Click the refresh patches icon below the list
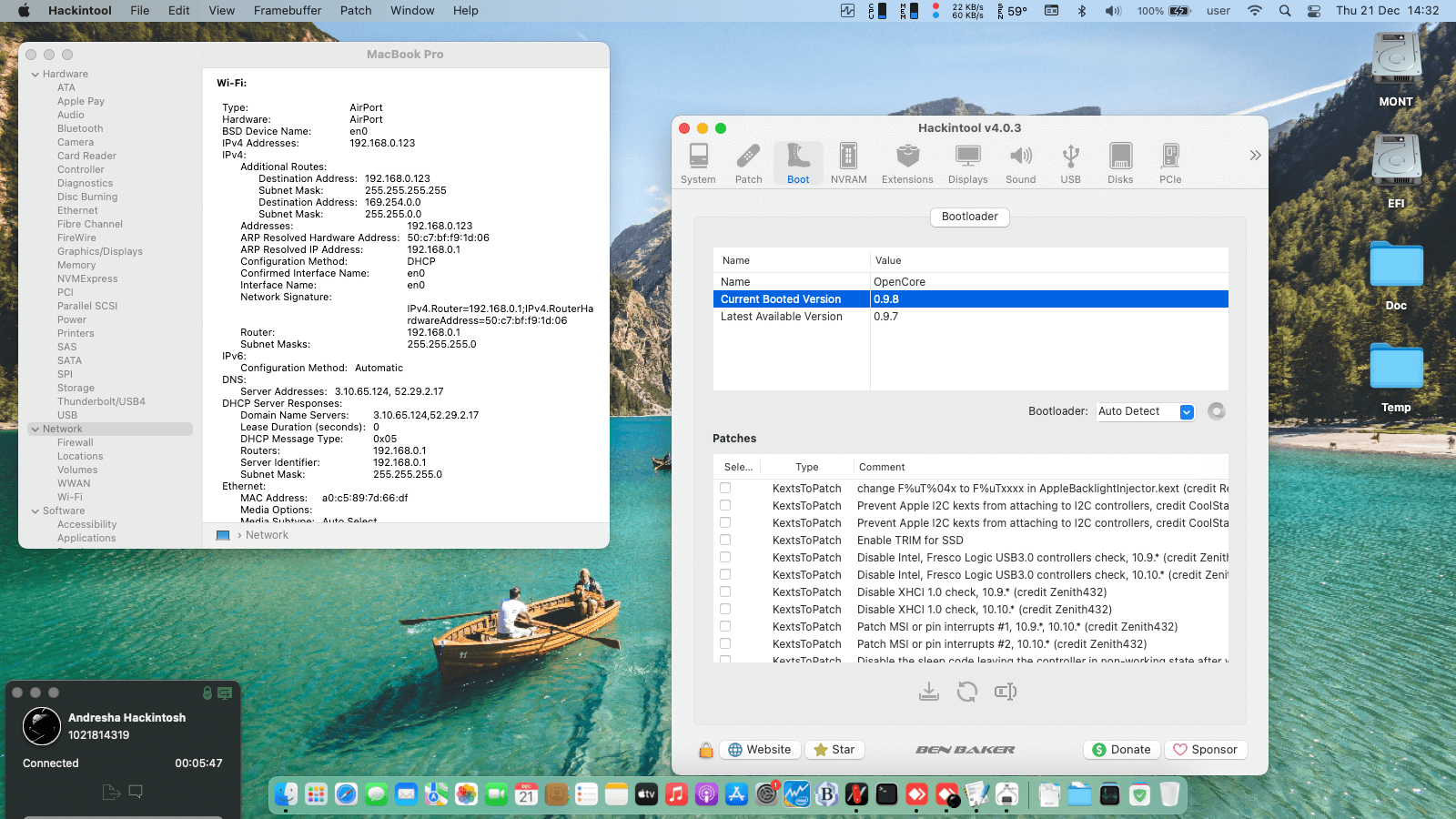This screenshot has width=1456, height=819. [967, 692]
